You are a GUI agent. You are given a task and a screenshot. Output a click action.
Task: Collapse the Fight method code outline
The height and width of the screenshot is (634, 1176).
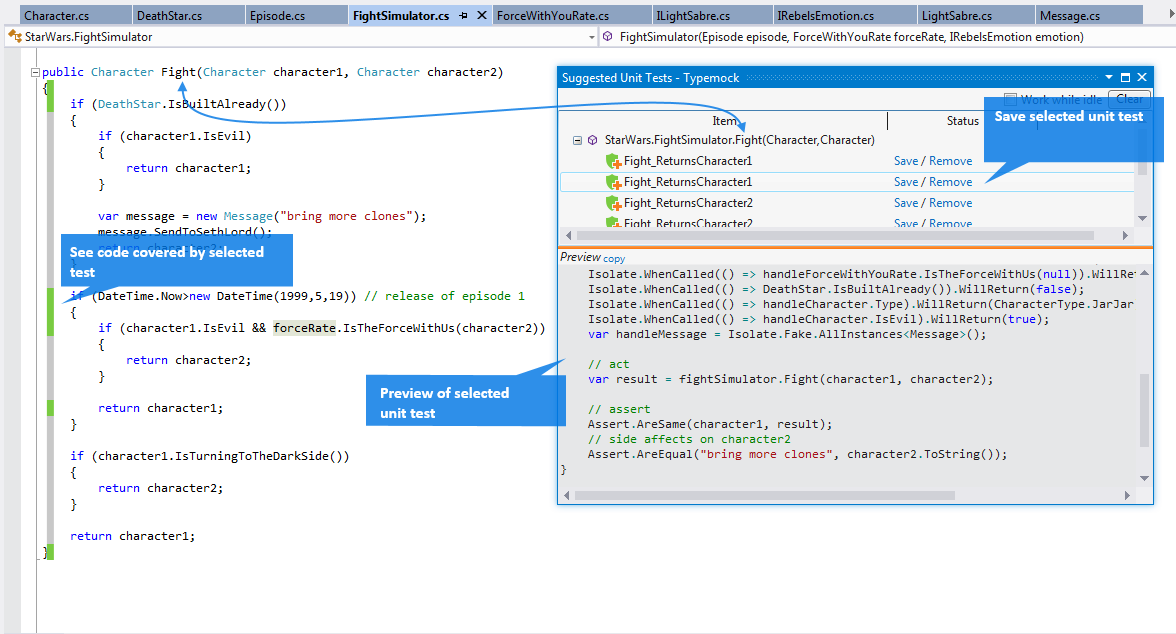pos(36,72)
